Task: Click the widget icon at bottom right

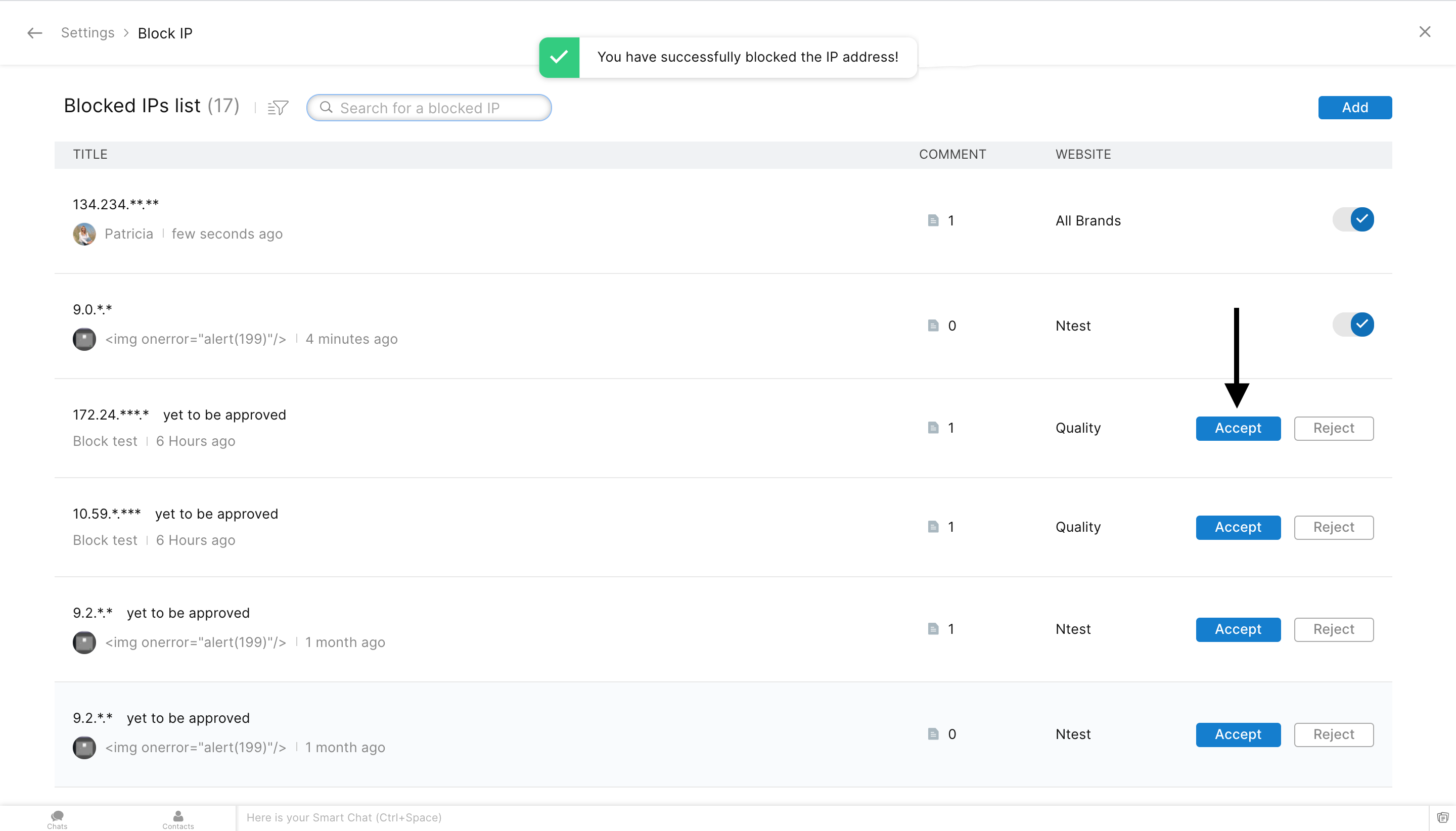Action: pyautogui.click(x=1442, y=817)
